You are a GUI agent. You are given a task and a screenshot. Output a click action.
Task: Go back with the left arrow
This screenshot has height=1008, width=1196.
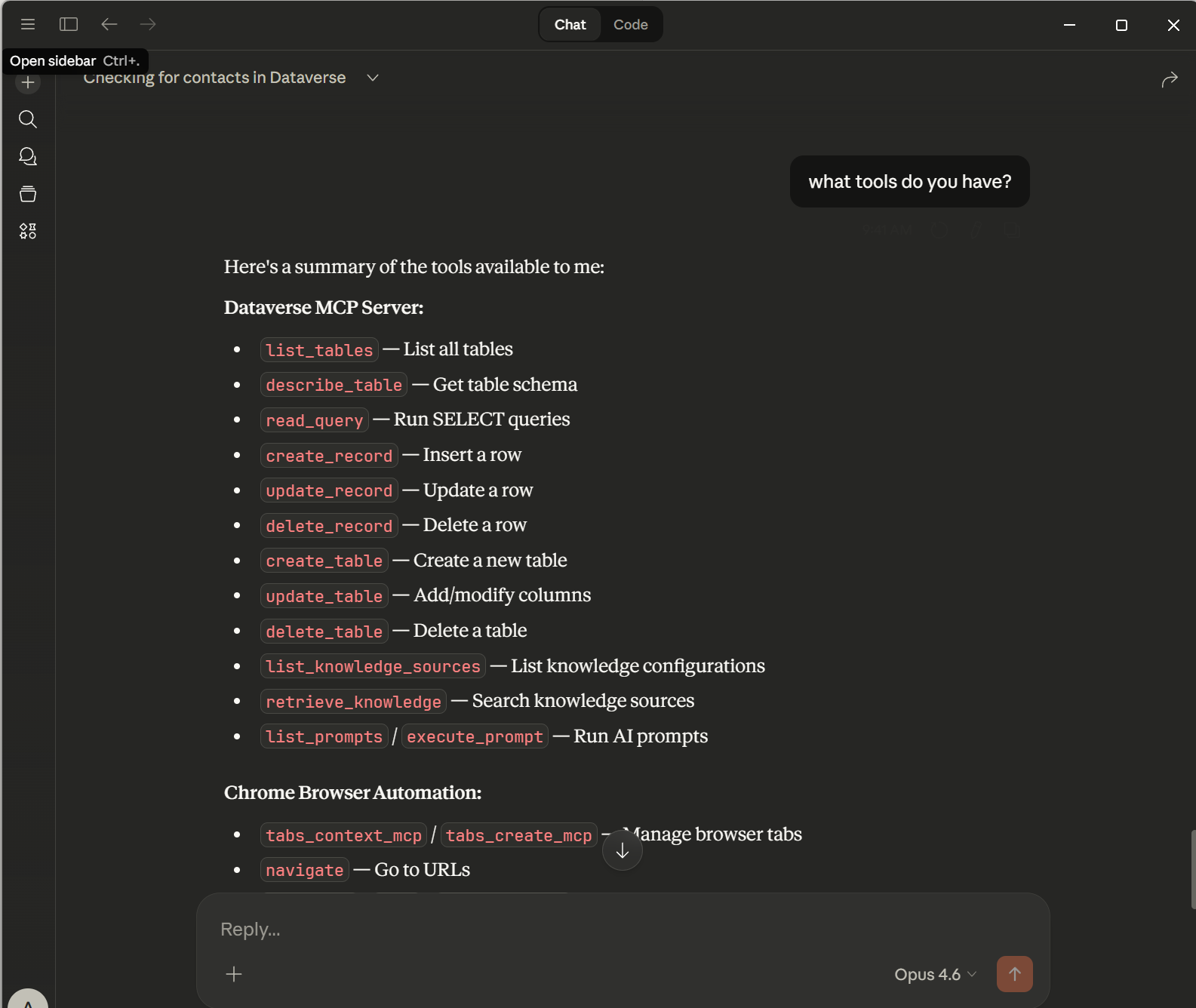coord(109,24)
